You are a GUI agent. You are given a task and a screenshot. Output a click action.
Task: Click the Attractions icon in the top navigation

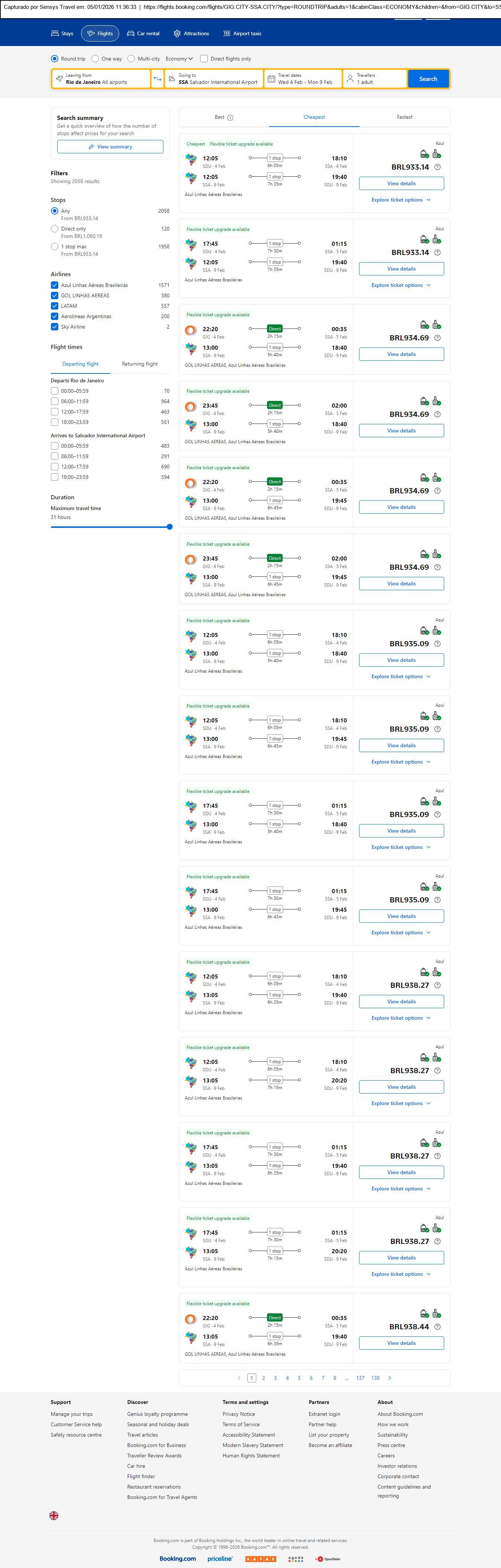click(177, 33)
